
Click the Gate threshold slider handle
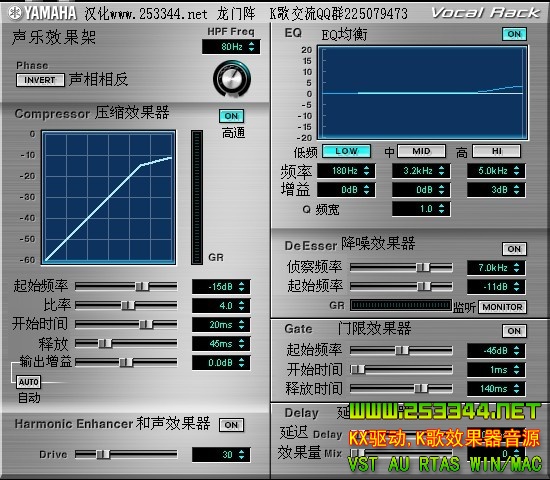pyautogui.click(x=402, y=350)
